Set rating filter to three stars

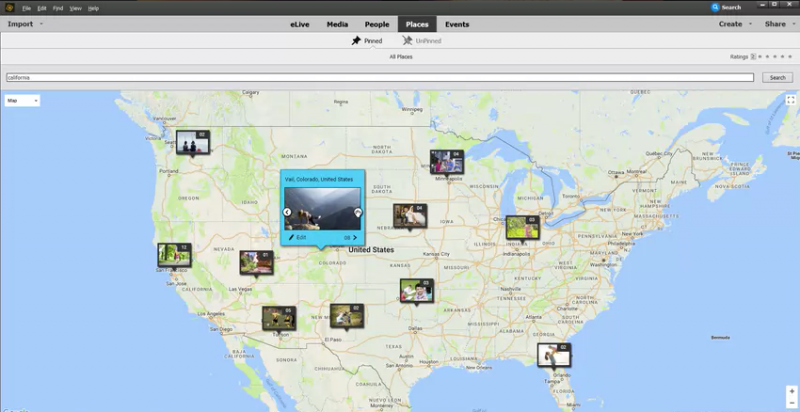[x=775, y=57]
